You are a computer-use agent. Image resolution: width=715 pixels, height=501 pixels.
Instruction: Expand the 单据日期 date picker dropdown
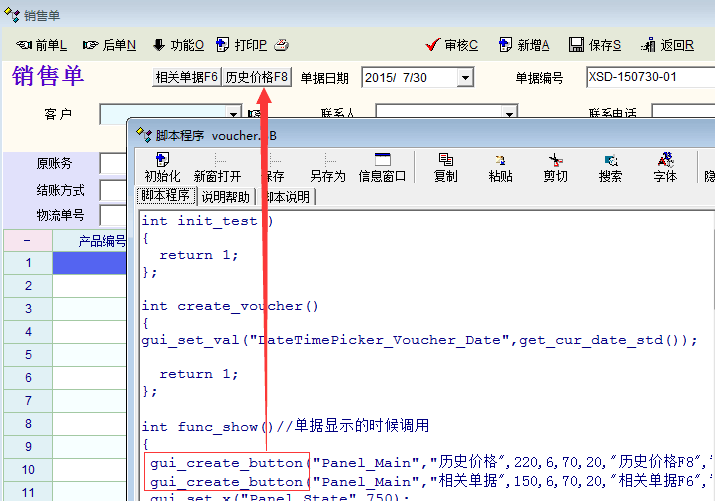[465, 78]
